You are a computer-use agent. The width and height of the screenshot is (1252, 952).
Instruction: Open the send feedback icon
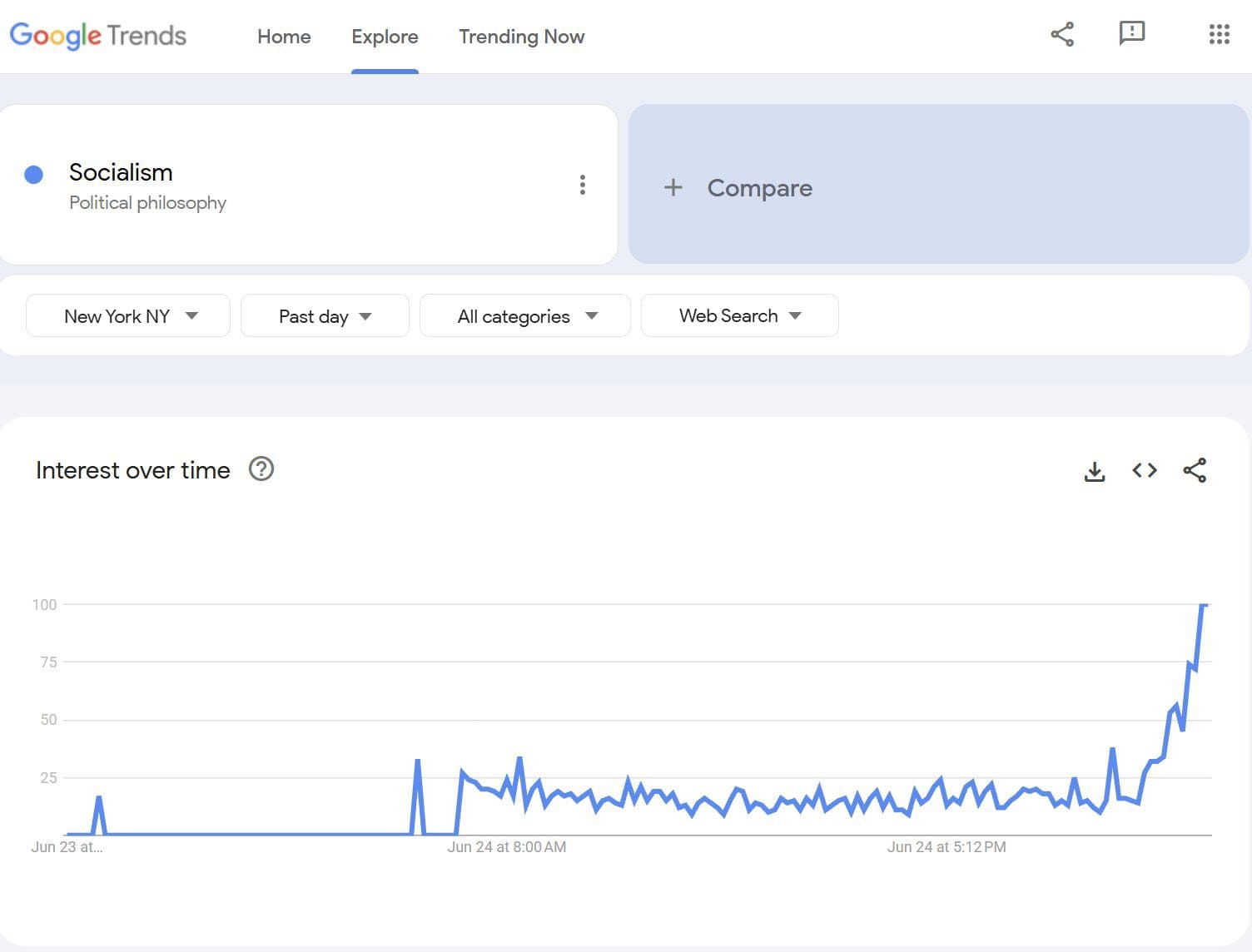pos(1131,34)
